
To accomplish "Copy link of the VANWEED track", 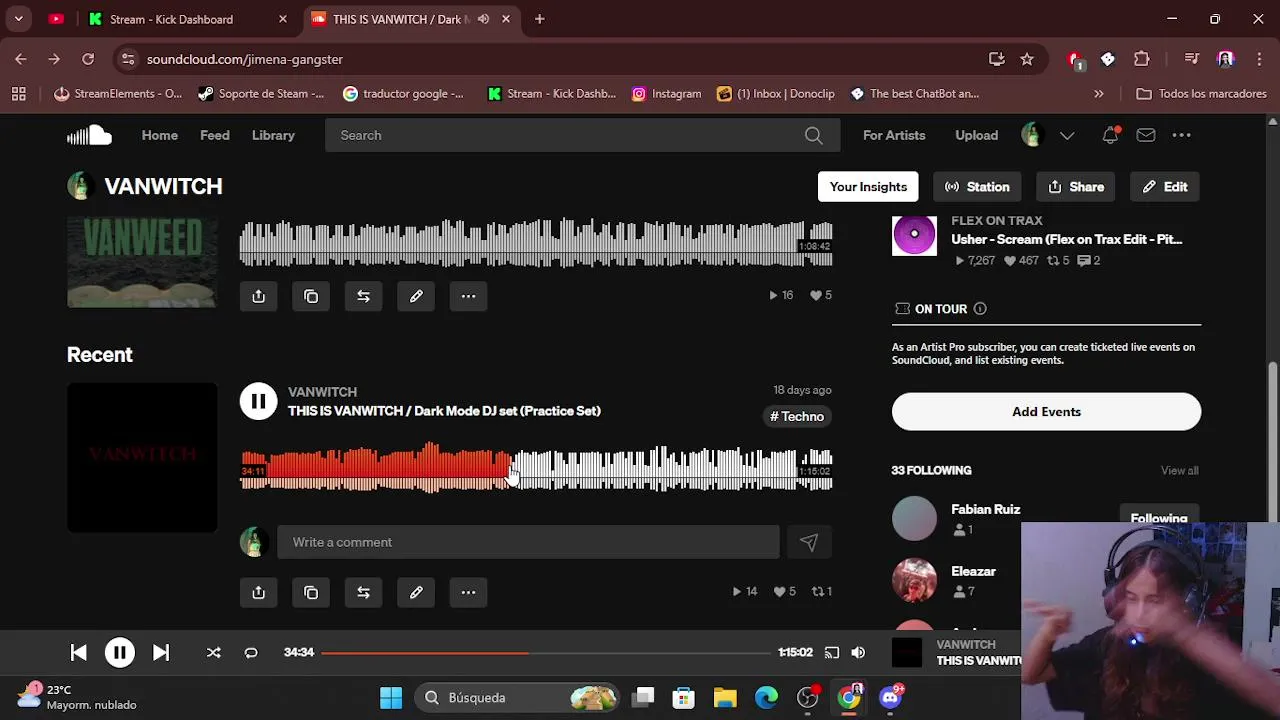I will [311, 296].
